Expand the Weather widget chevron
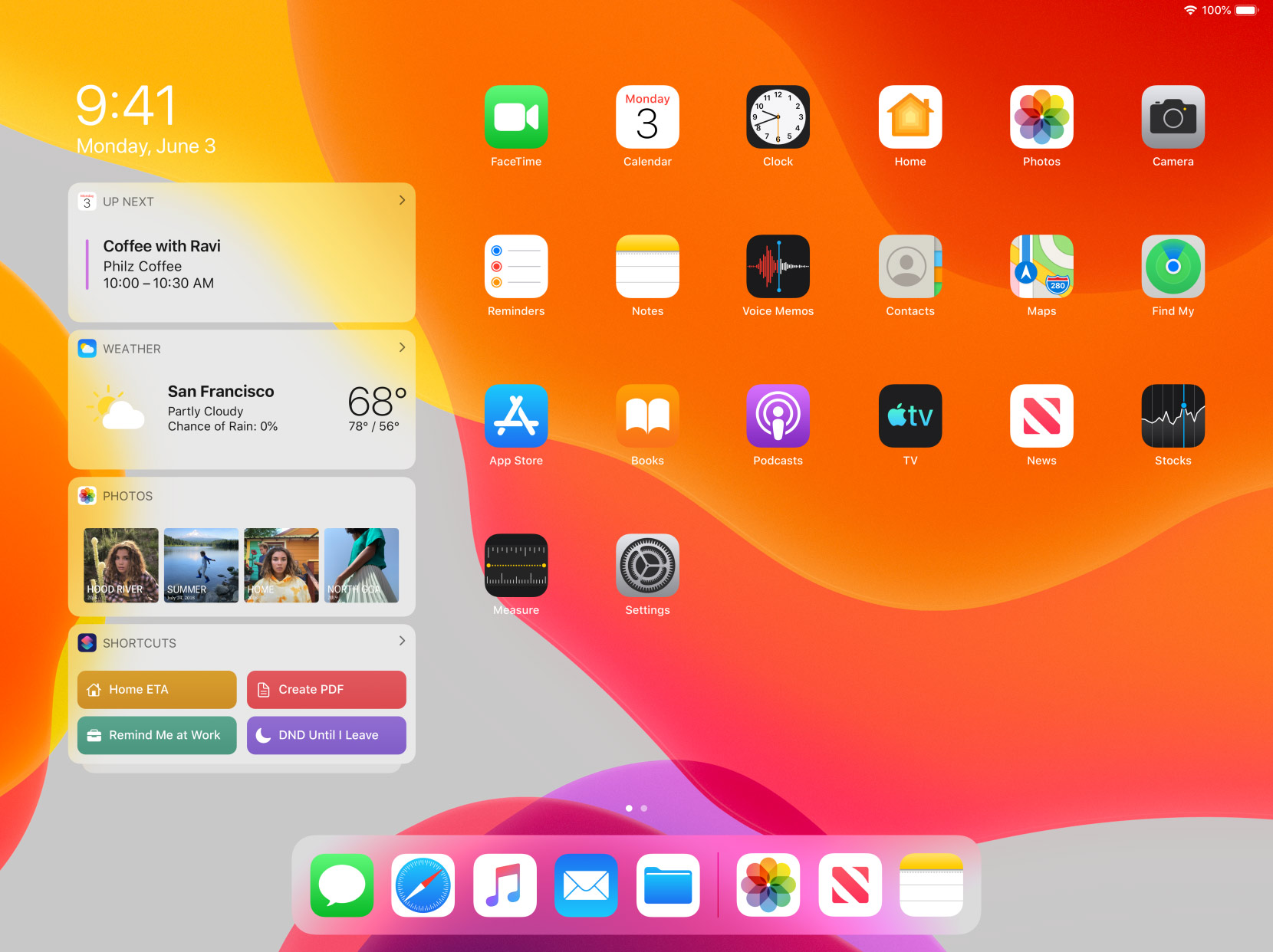The image size is (1273, 952). [x=402, y=348]
